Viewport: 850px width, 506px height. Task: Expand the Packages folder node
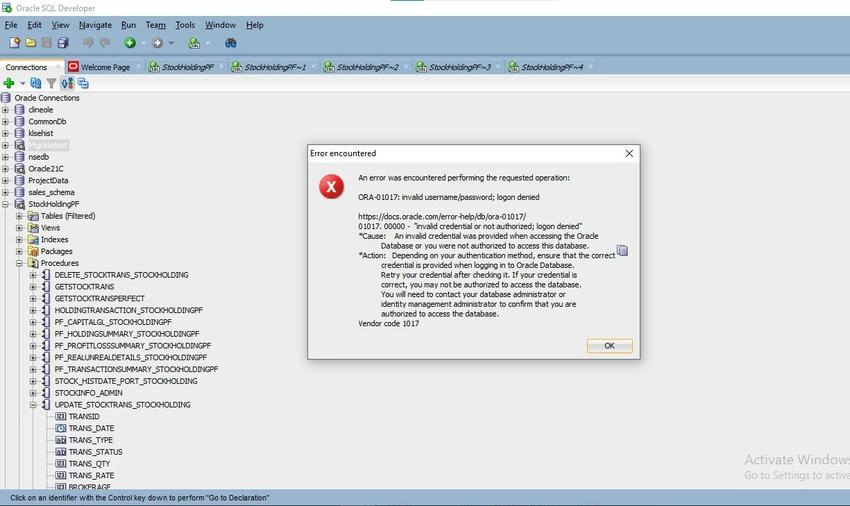19,252
